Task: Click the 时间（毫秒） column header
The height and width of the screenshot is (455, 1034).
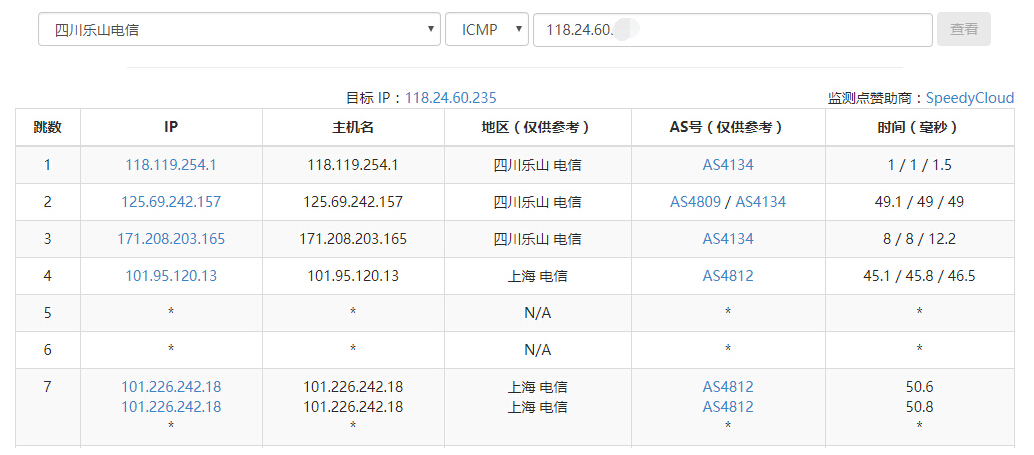Action: (918, 128)
